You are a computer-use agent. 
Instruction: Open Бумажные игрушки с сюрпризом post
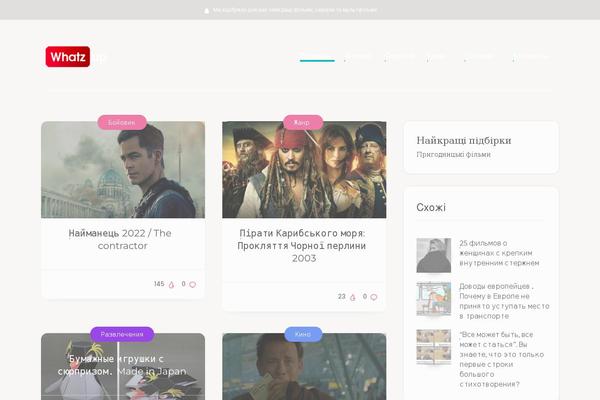[122, 365]
